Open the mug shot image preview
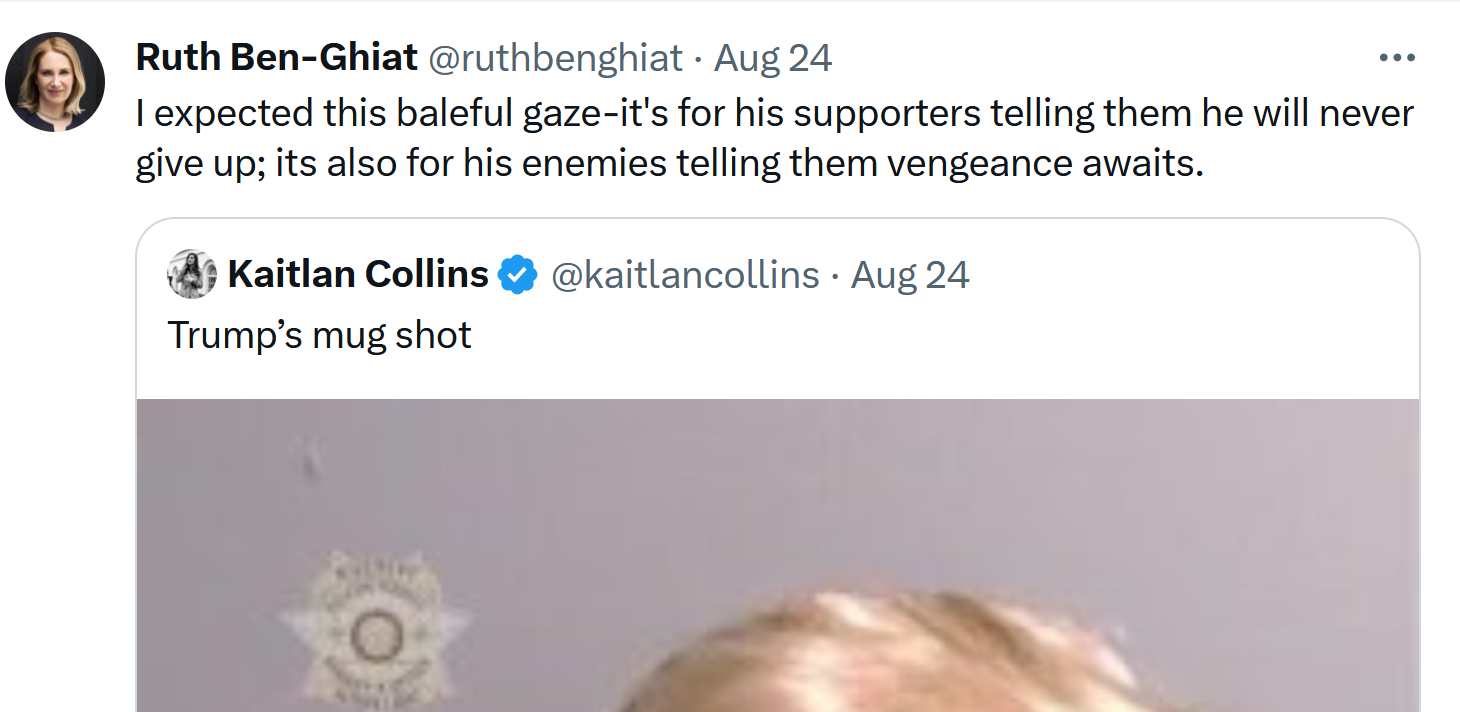The width and height of the screenshot is (1460, 712). tap(778, 555)
